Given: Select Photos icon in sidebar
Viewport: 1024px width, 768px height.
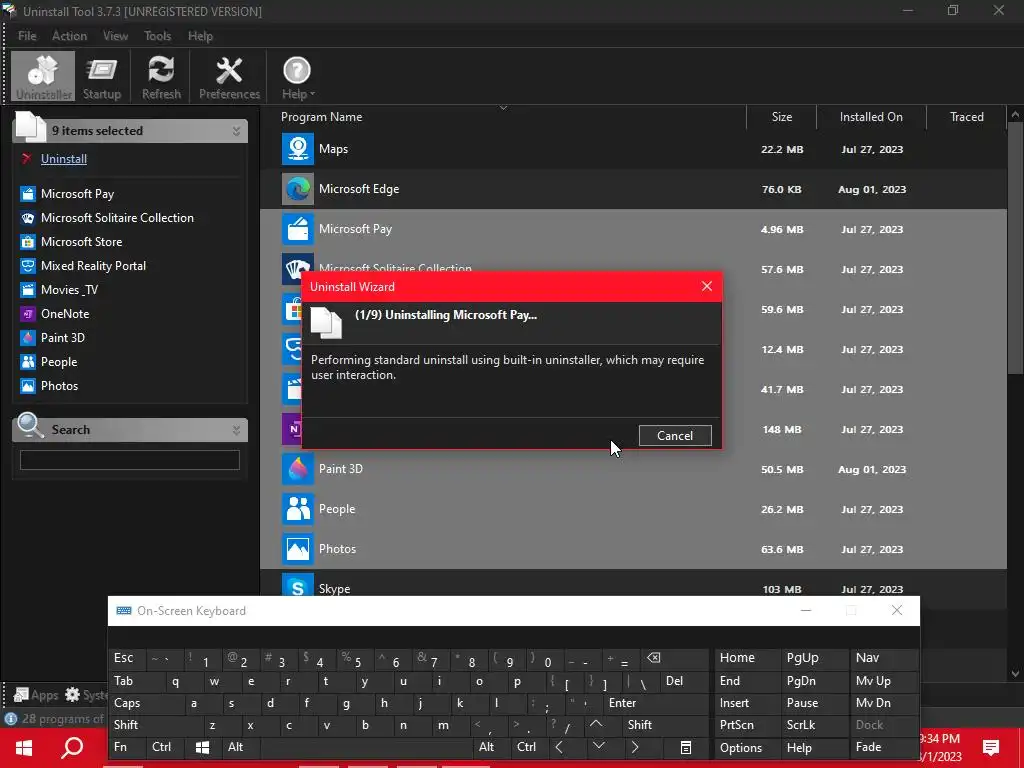Looking at the screenshot, I should [27, 386].
